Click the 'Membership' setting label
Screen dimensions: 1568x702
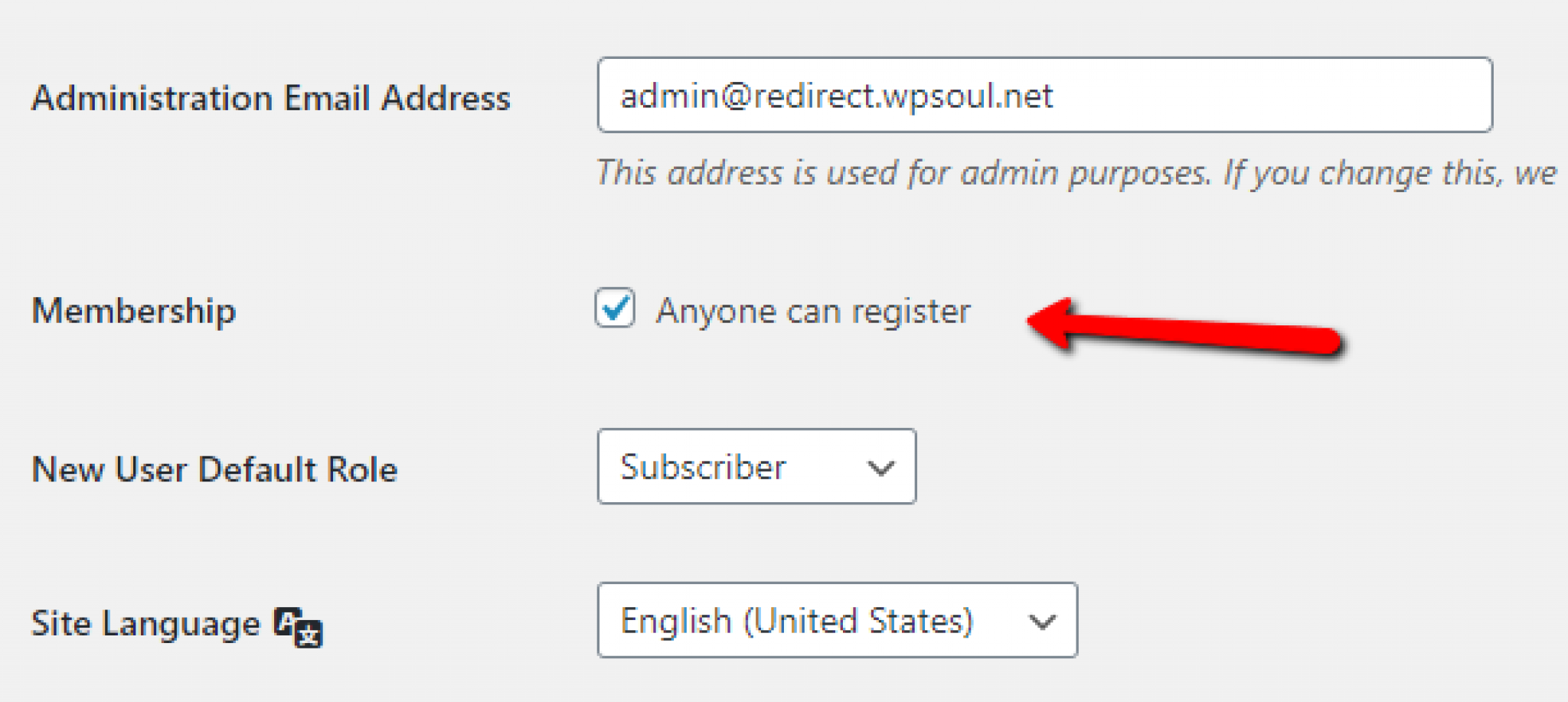134,311
